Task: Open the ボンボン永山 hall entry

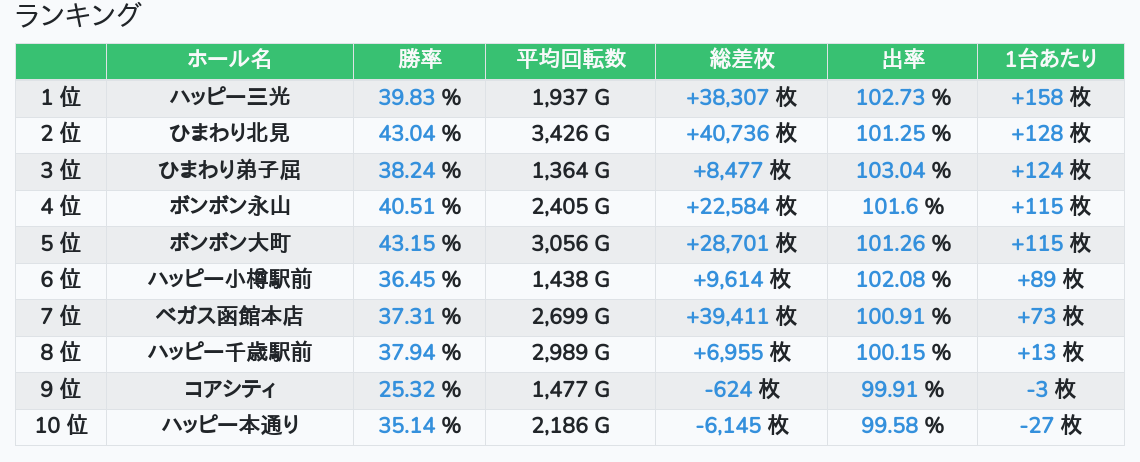Action: pyautogui.click(x=230, y=207)
